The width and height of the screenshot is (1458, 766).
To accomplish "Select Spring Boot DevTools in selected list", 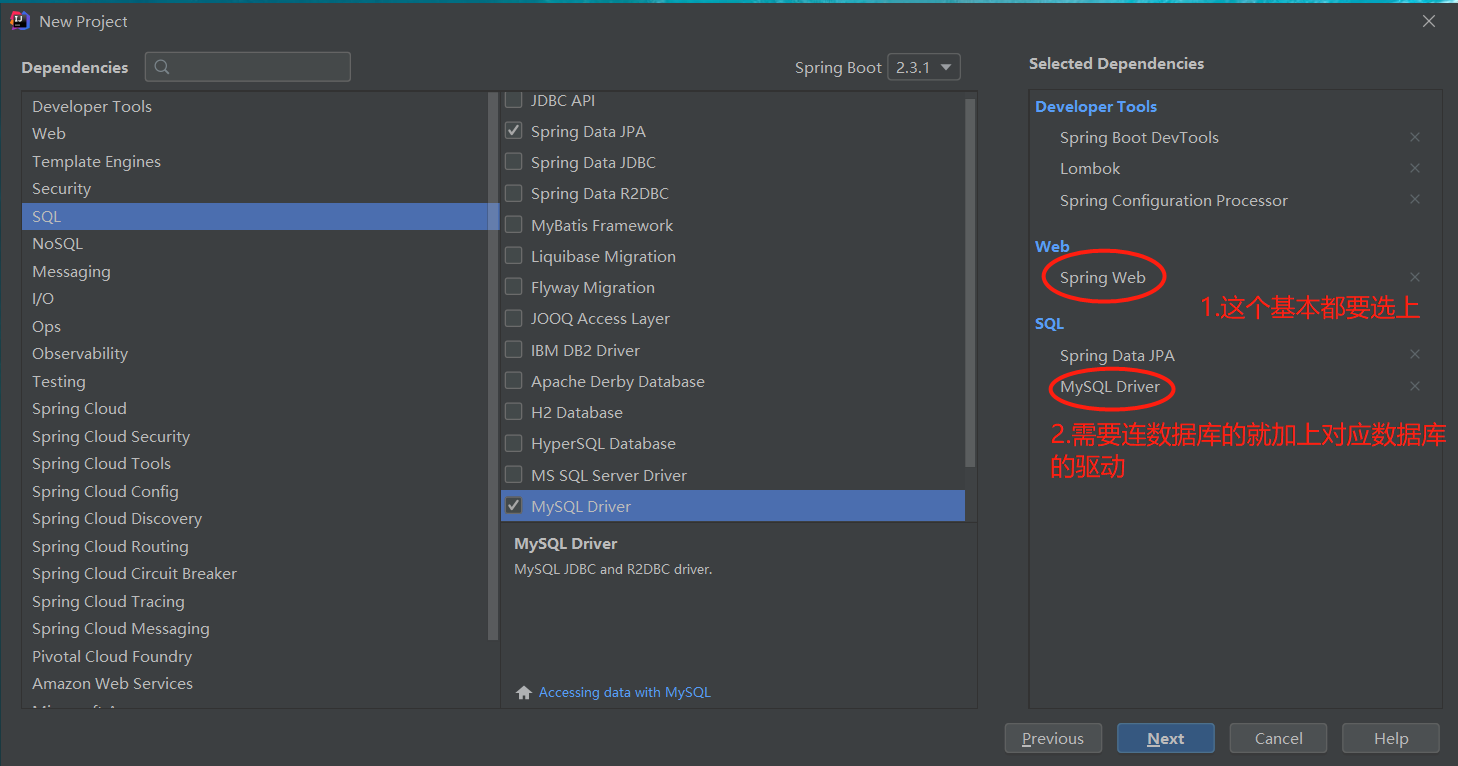I will pyautogui.click(x=1139, y=137).
